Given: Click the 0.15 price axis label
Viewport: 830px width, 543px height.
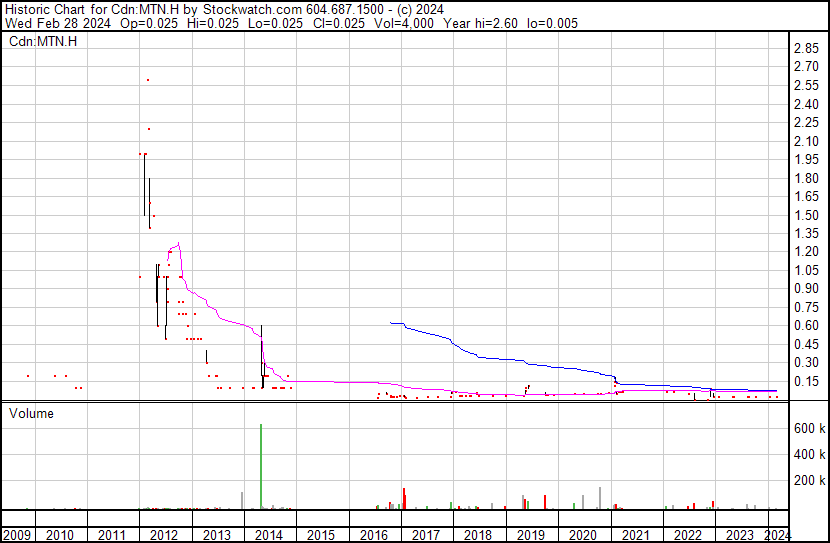Looking at the screenshot, I should click(x=806, y=381).
